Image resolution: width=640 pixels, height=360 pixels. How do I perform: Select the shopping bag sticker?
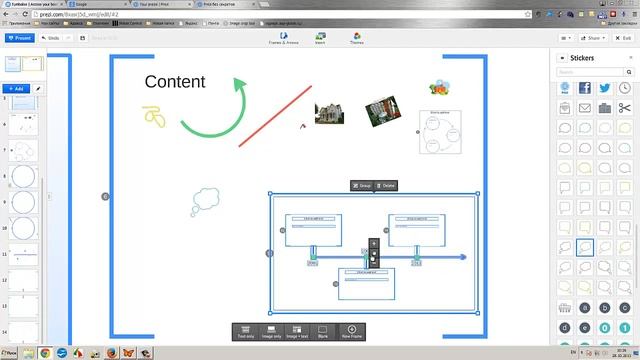click(565, 108)
